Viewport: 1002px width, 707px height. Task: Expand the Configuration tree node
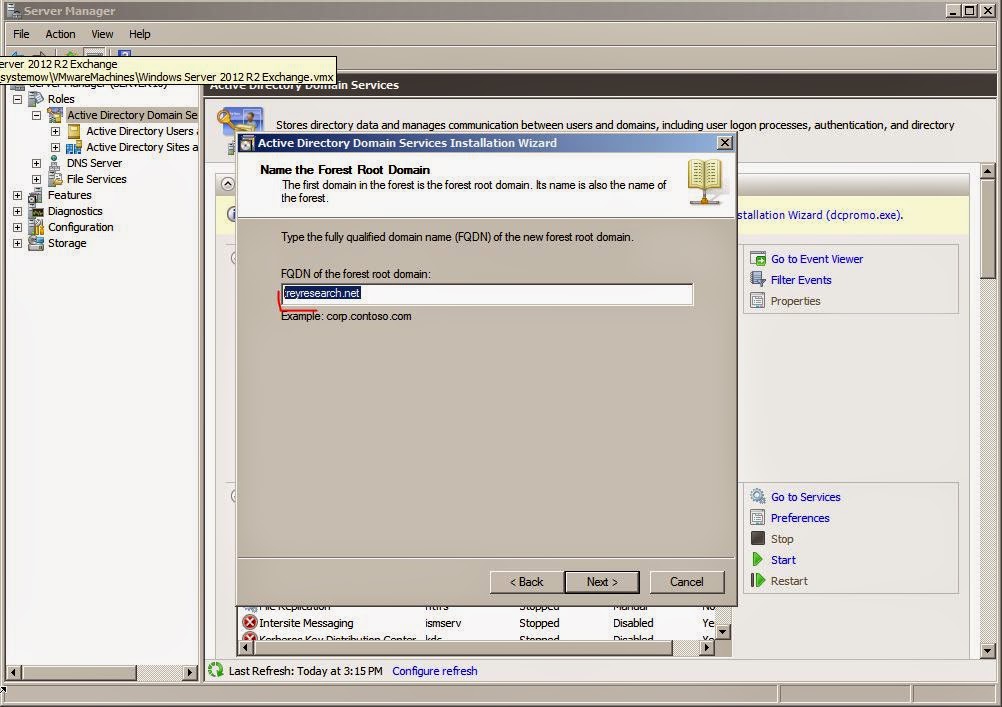pyautogui.click(x=17, y=227)
